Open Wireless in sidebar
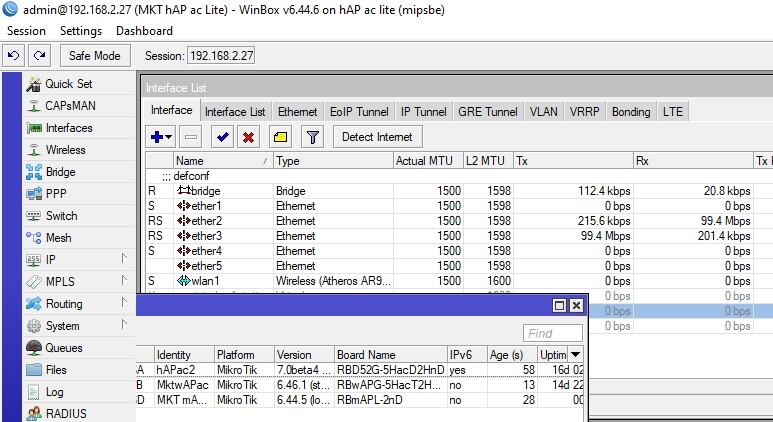The width and height of the screenshot is (773, 422). pos(56,150)
